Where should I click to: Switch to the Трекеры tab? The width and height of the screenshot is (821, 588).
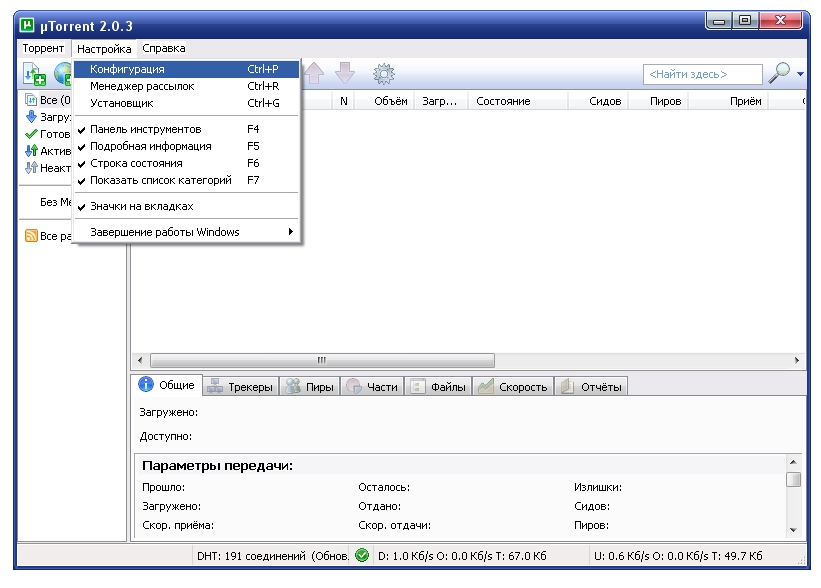(240, 387)
